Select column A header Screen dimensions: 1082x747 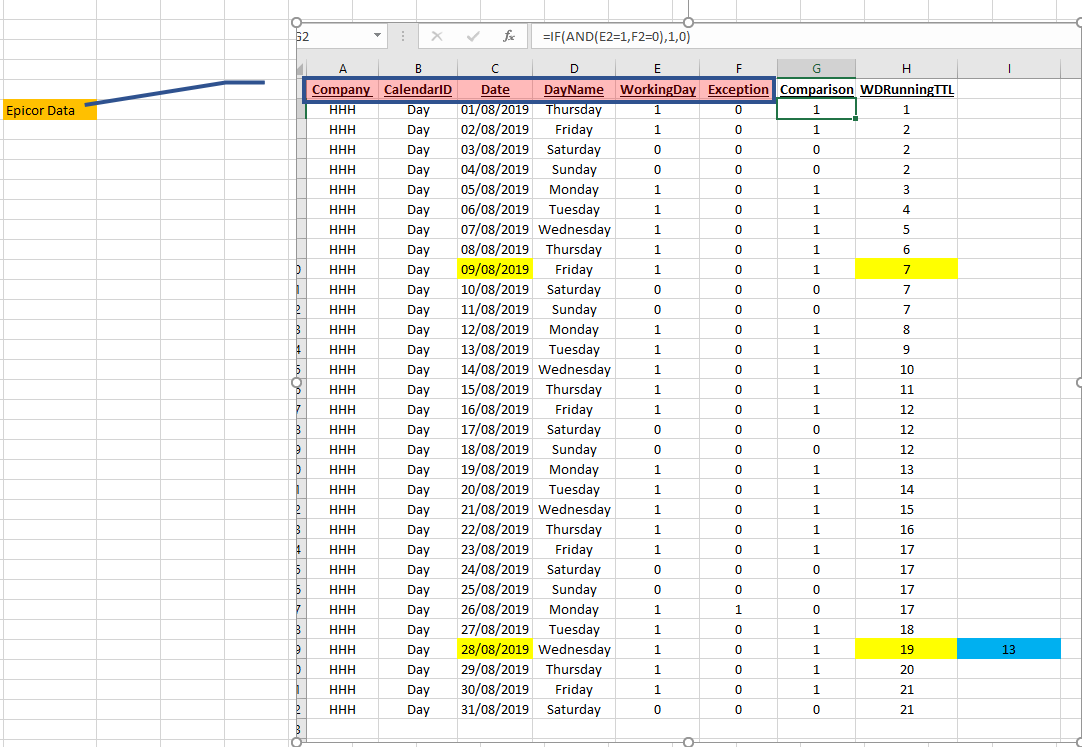342,68
